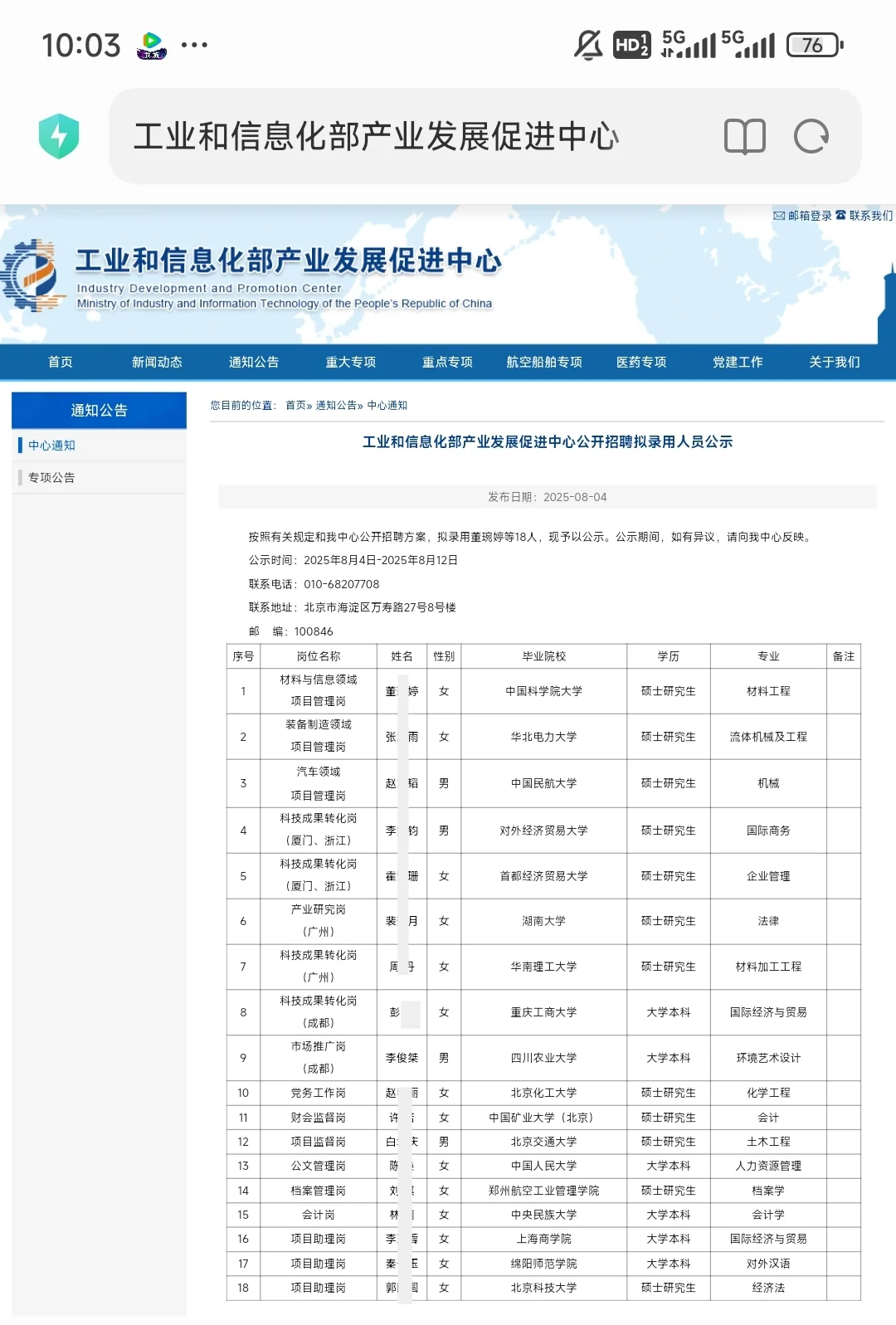
Task: Click 中国科学院大学 cell in row 1
Action: (544, 691)
